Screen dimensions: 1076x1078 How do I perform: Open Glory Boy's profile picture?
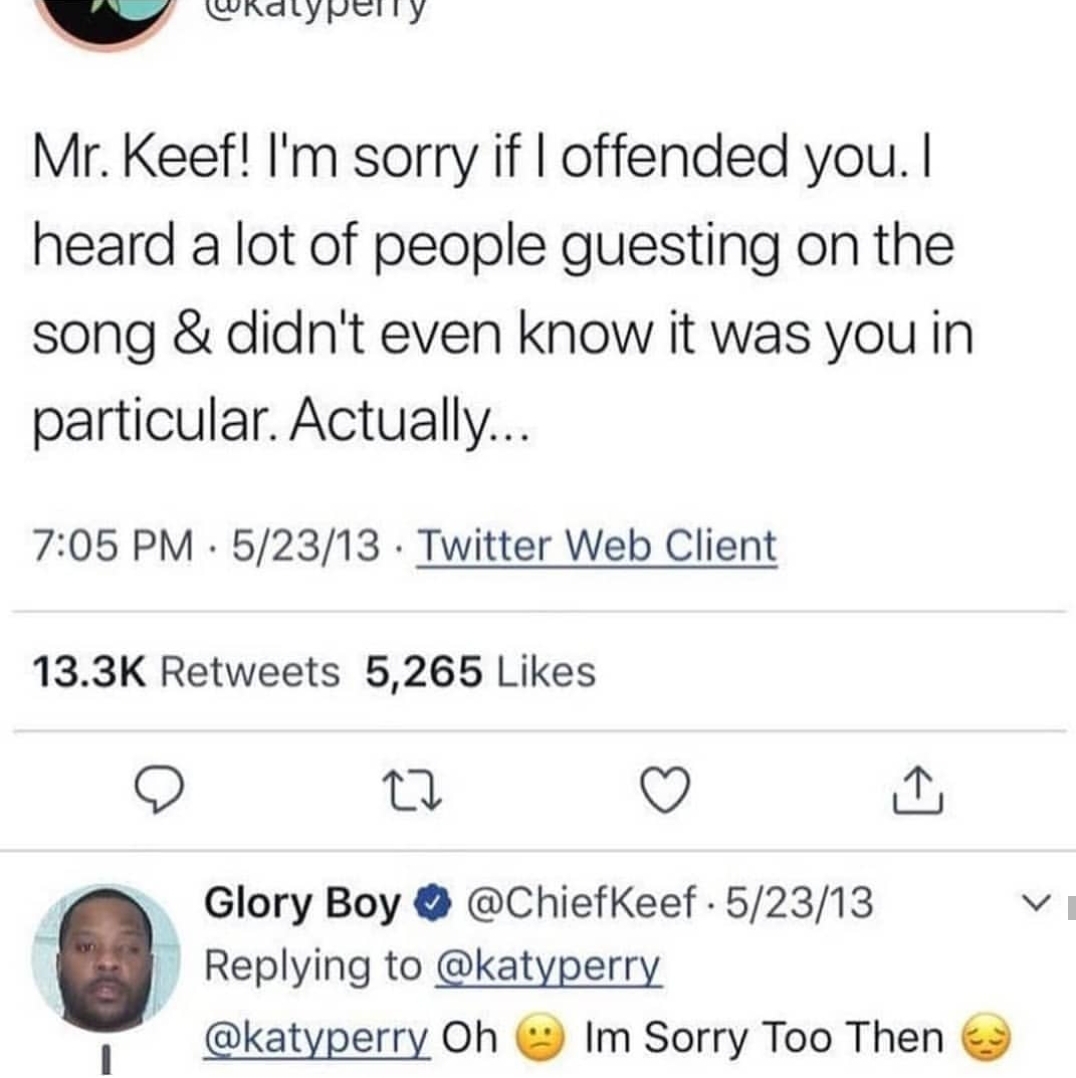106,958
